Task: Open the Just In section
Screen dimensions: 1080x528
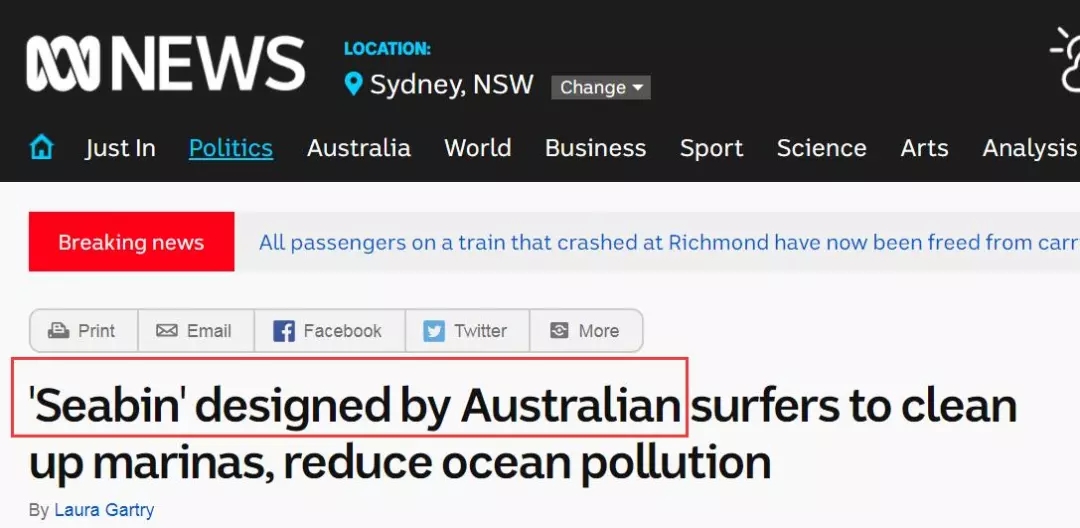Action: [120, 148]
